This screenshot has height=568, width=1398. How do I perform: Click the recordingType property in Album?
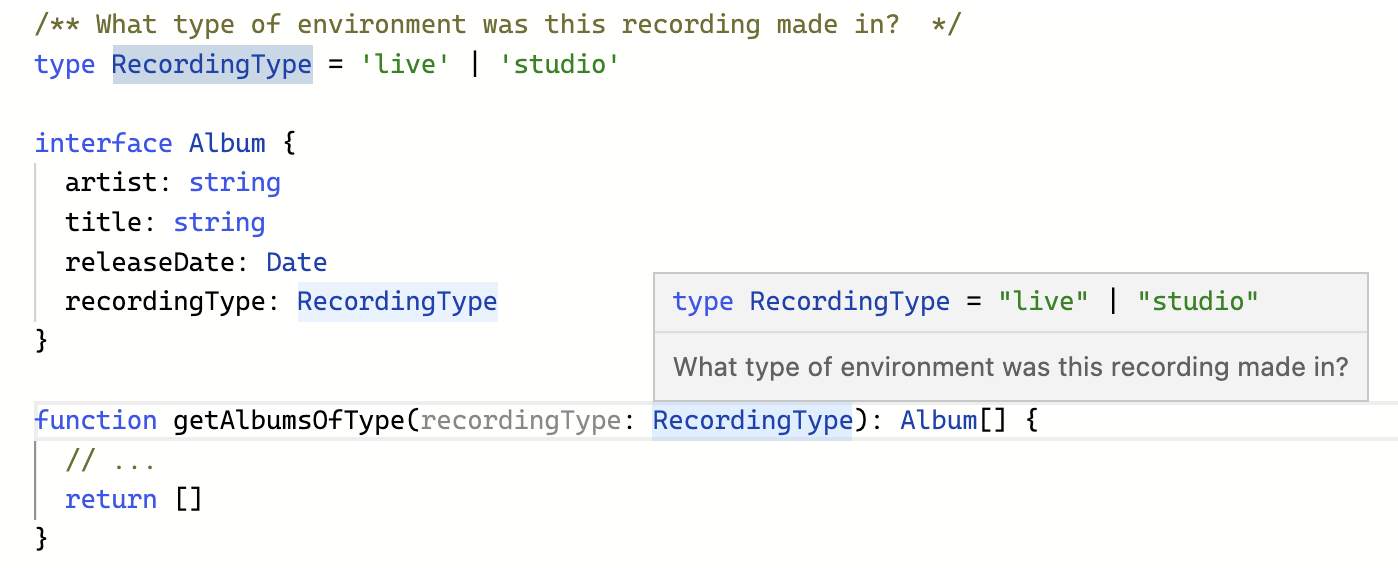tap(165, 301)
